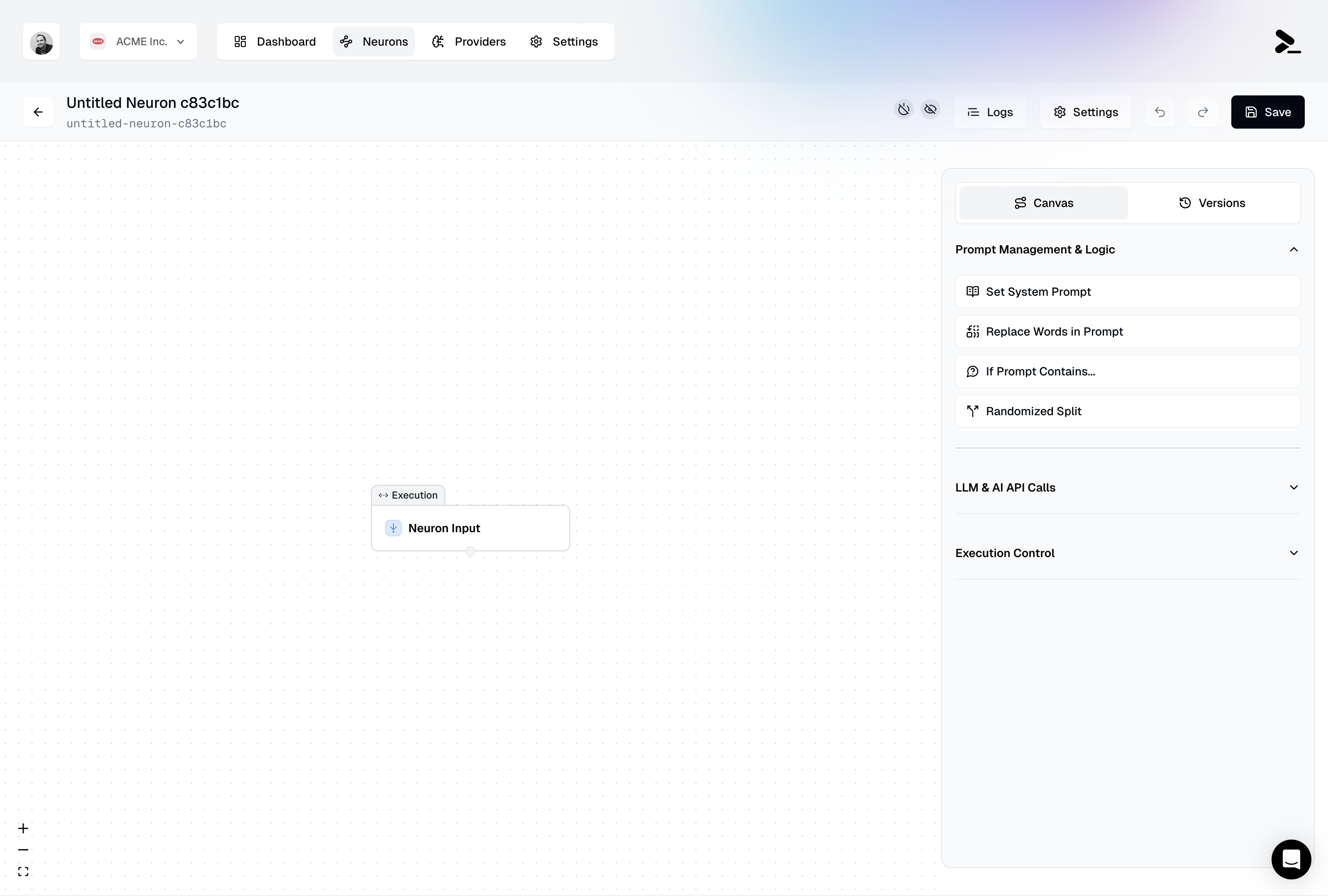This screenshot has height=896, width=1328.
Task: Click the fit-view frame icon
Action: [x=23, y=872]
